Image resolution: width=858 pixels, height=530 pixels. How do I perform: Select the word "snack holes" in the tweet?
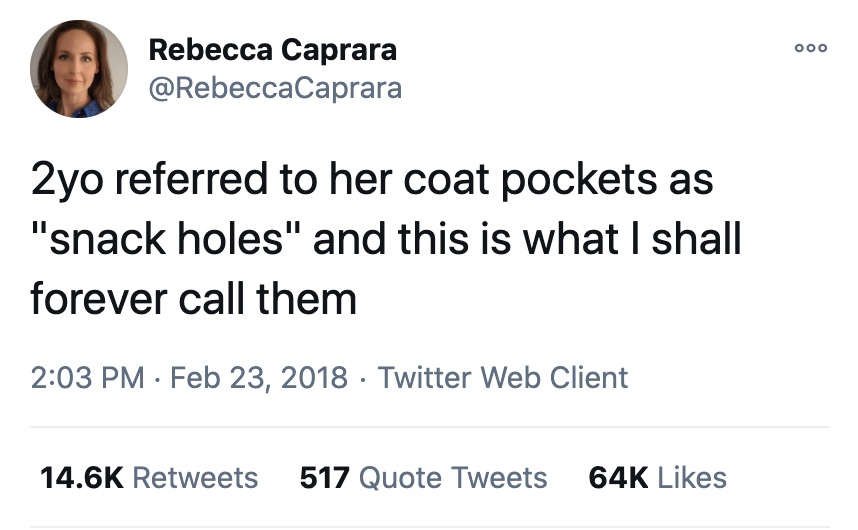coord(166,239)
